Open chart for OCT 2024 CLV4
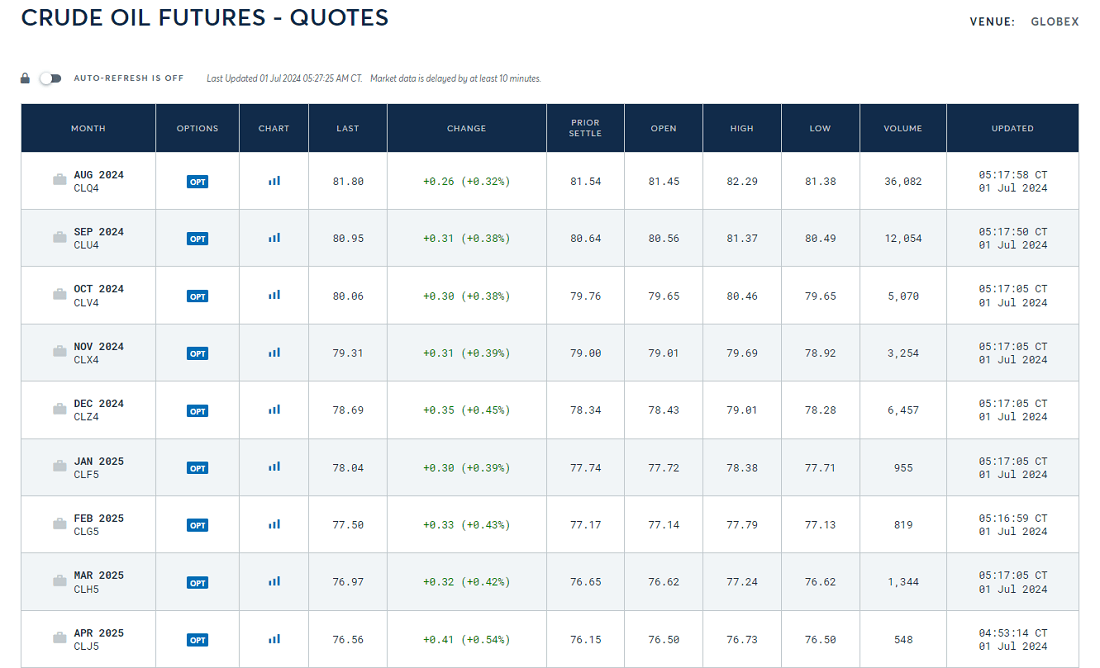 274,295
